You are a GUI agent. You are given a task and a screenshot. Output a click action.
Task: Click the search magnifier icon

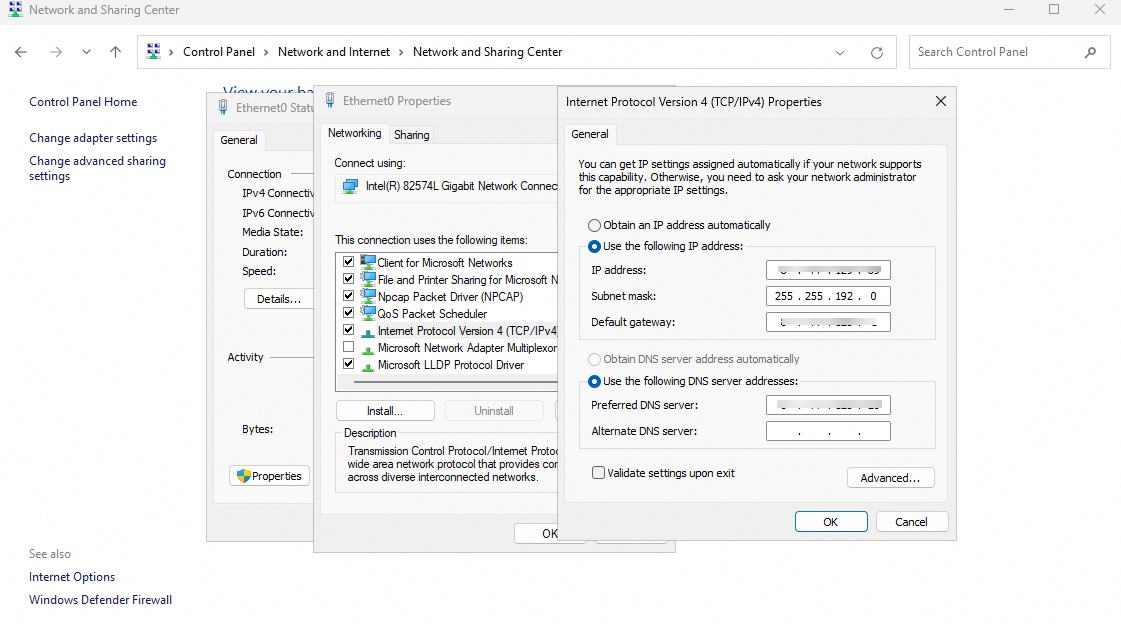[1090, 52]
